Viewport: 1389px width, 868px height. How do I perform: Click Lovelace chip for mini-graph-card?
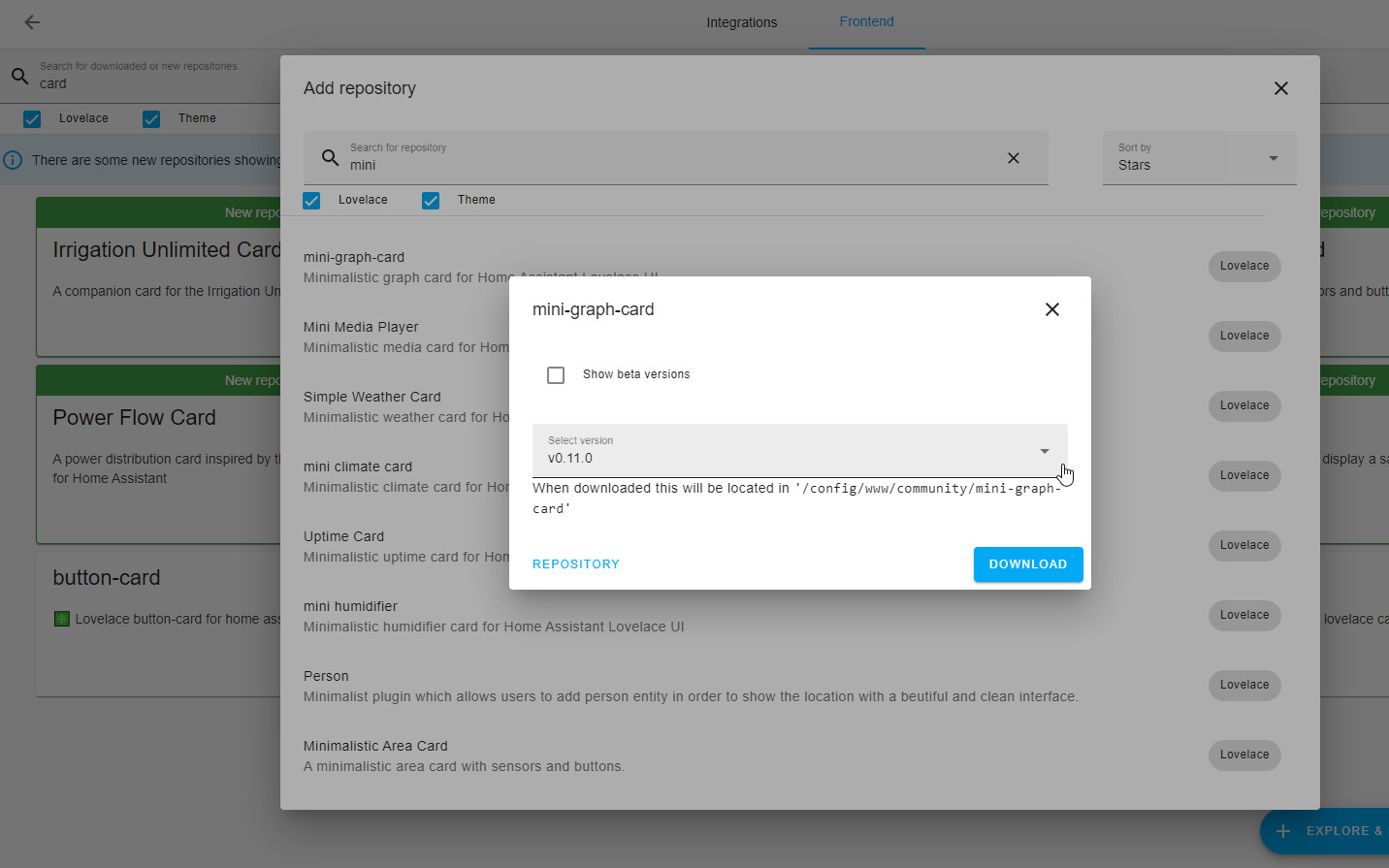1244,266
